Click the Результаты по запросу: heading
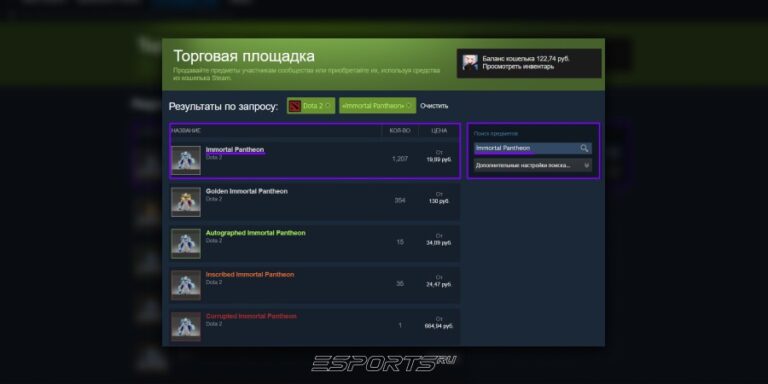 click(223, 106)
